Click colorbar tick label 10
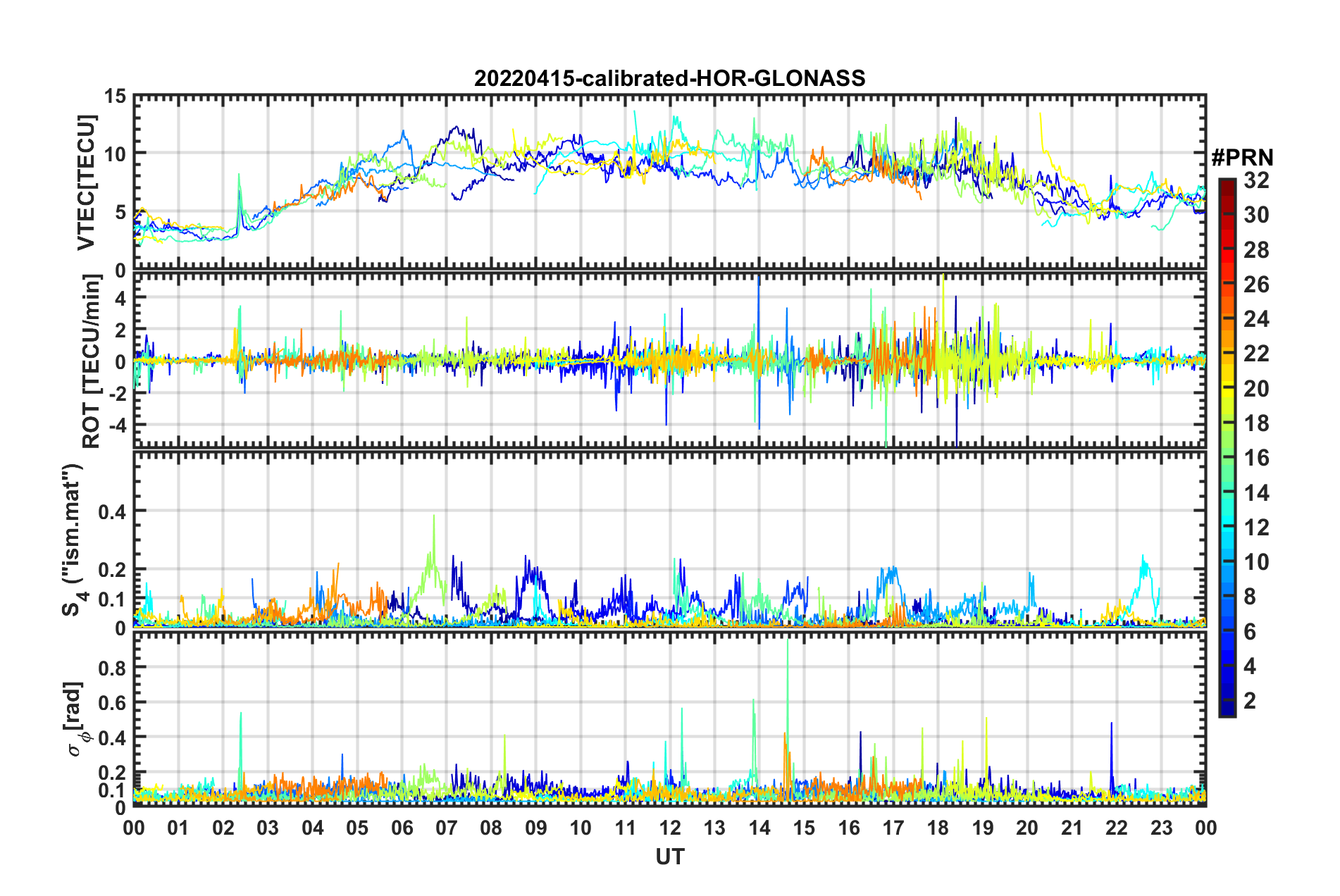Screen dimensions: 1340x896 (1256, 561)
